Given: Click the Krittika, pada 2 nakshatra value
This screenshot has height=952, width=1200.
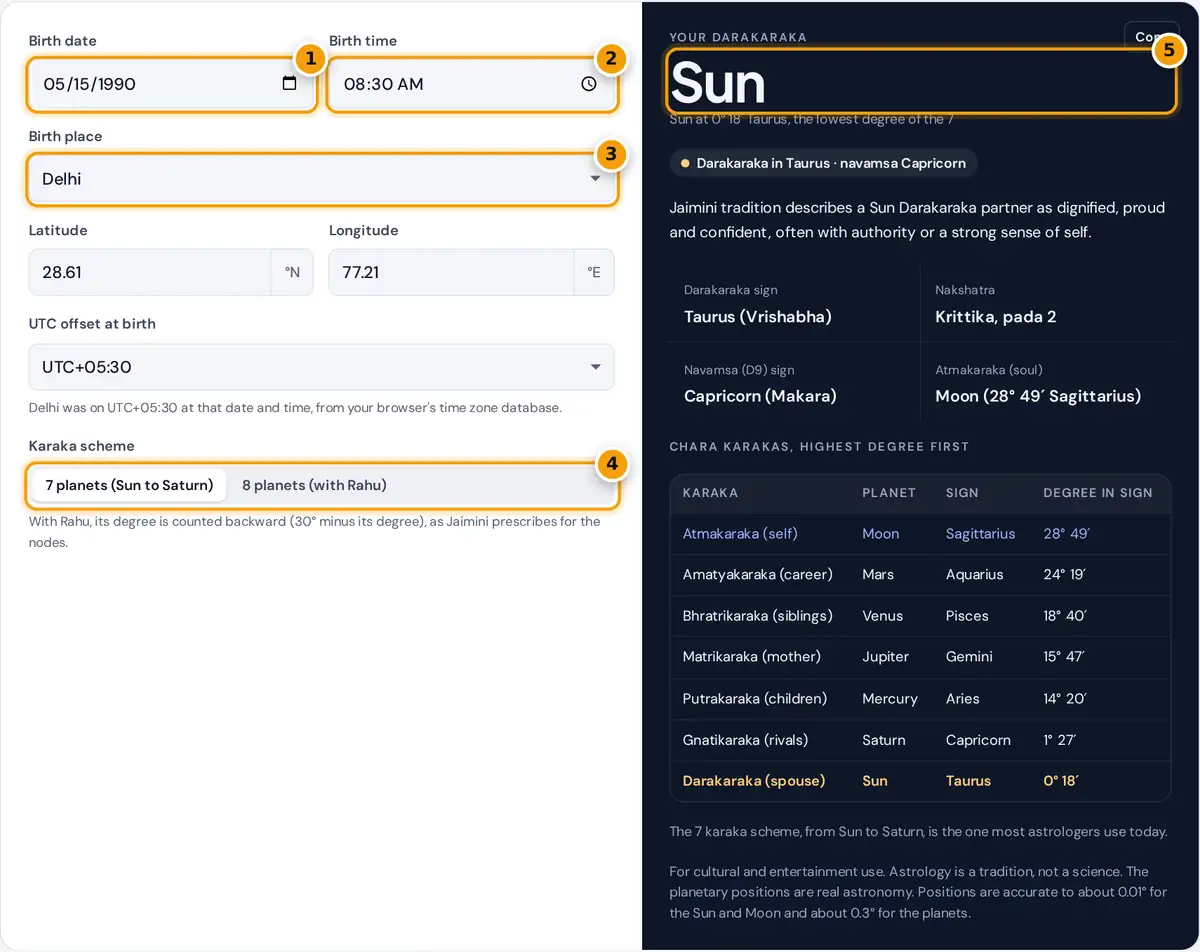Looking at the screenshot, I should point(996,317).
